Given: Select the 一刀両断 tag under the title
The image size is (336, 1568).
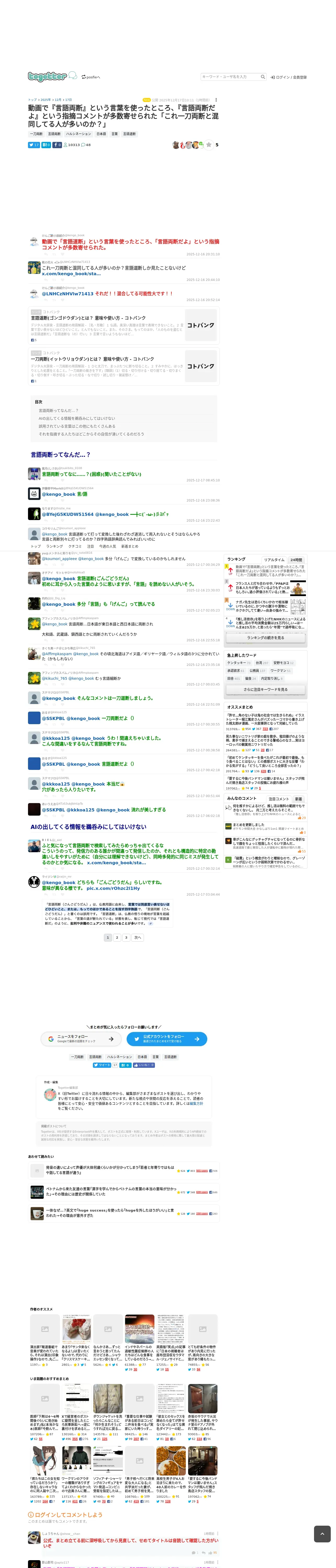Looking at the screenshot, I should (37, 134).
